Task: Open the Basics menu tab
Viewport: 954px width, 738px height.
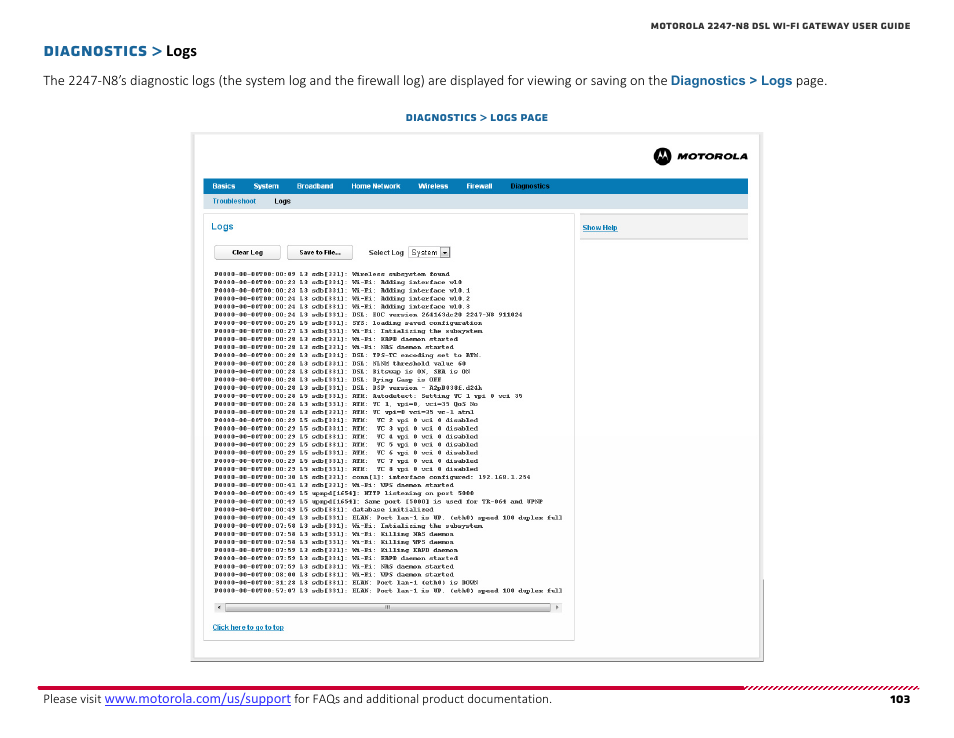Action: 223,186
